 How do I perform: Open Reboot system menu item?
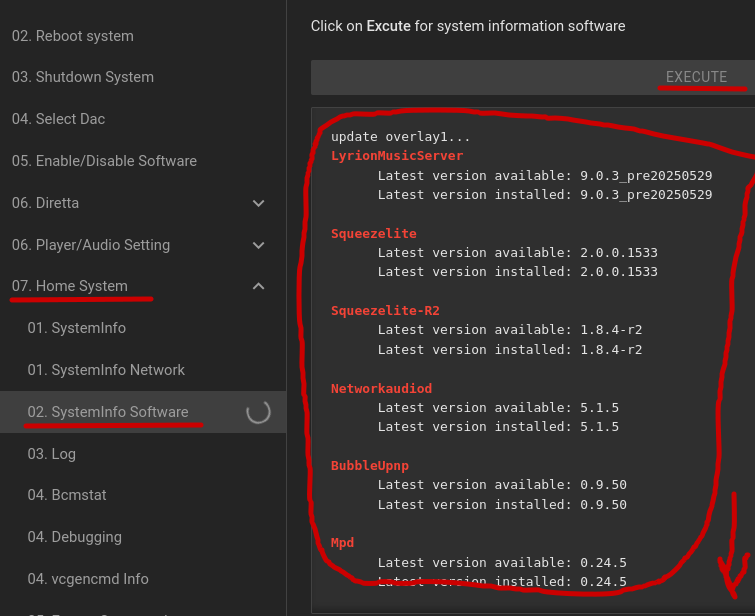(x=72, y=36)
